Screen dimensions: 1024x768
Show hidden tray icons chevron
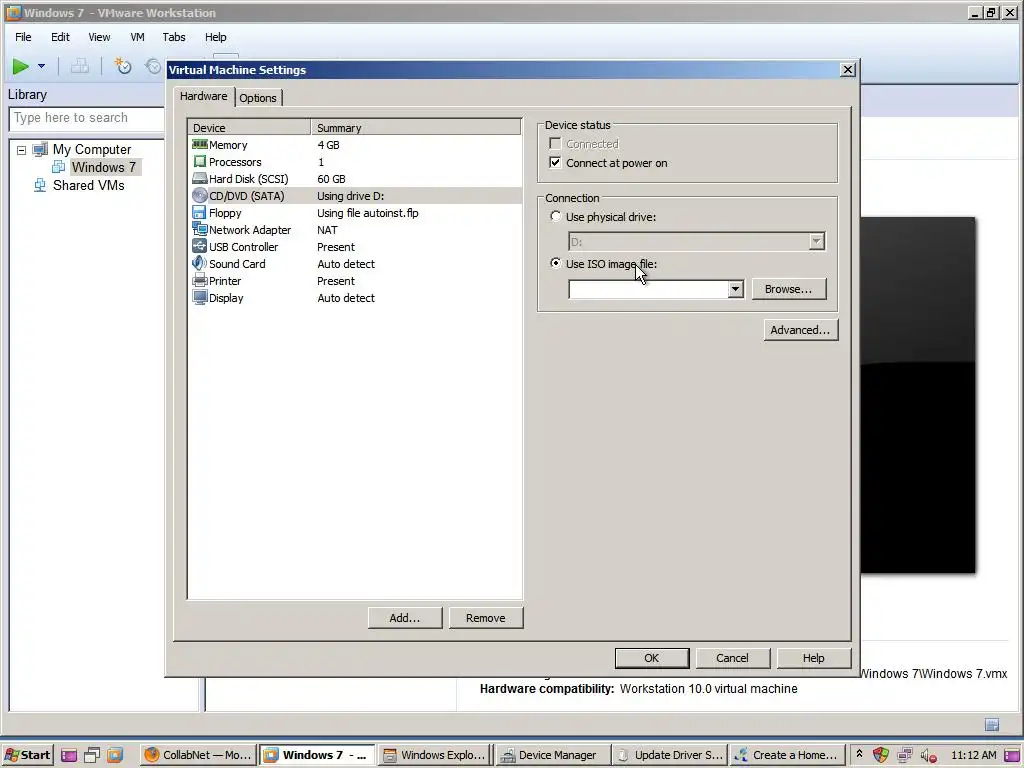point(859,754)
